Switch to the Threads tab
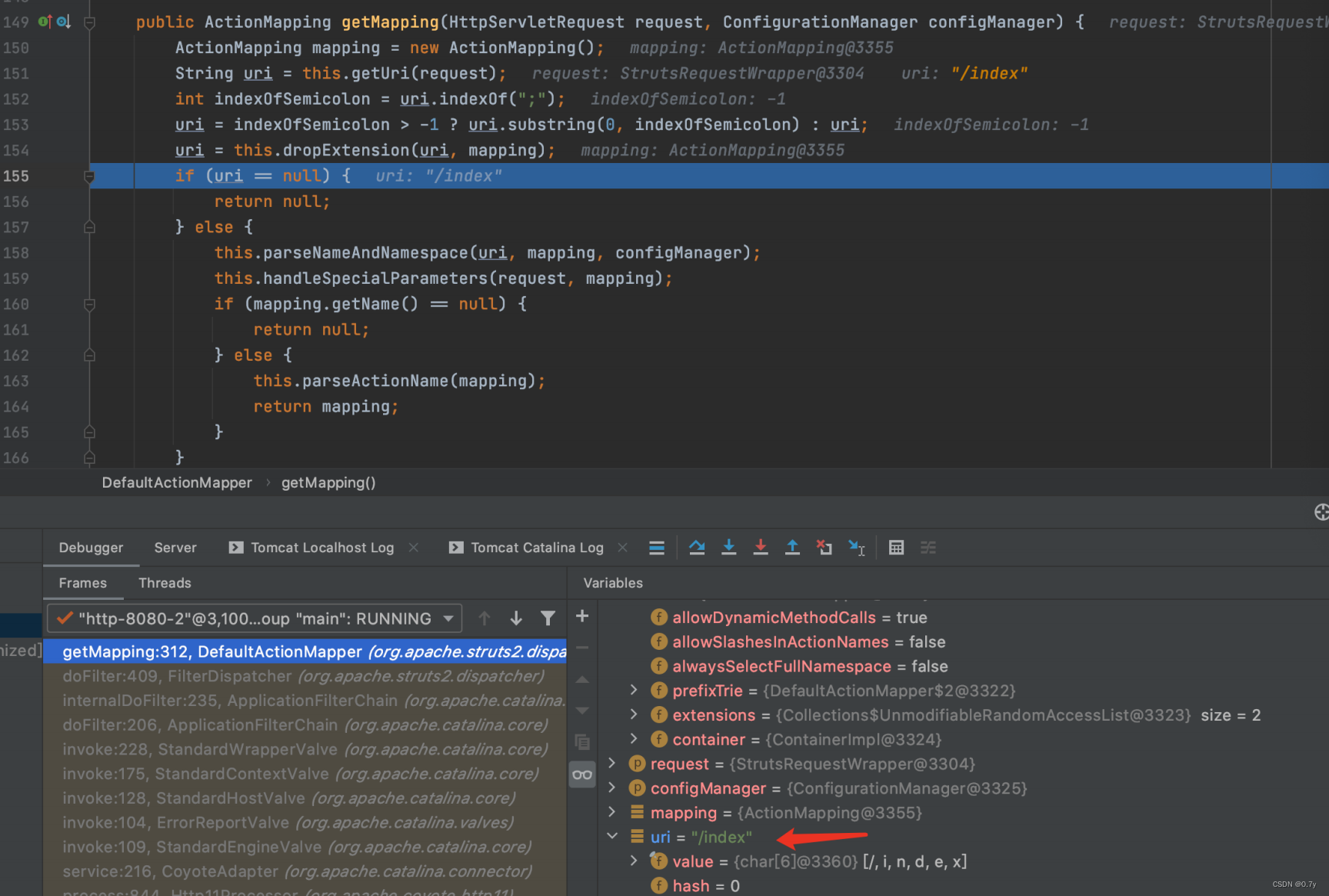Image resolution: width=1329 pixels, height=896 pixels. [165, 583]
